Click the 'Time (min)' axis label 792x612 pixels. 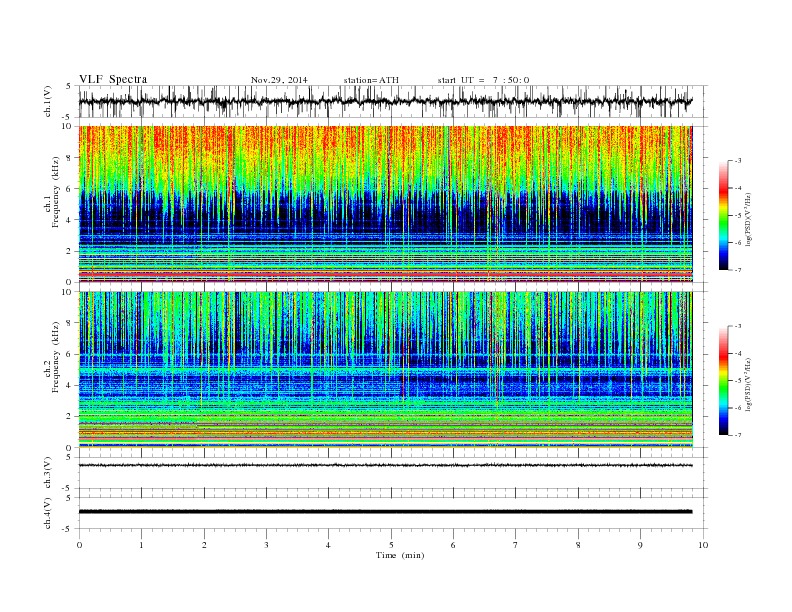click(400, 555)
